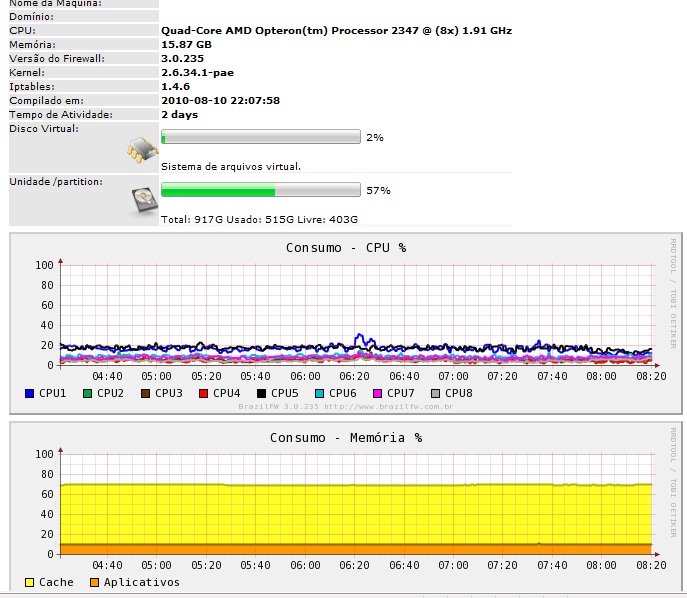Click the 06:20 time label on CPU chart
Image resolution: width=687 pixels, height=598 pixels.
[354, 376]
